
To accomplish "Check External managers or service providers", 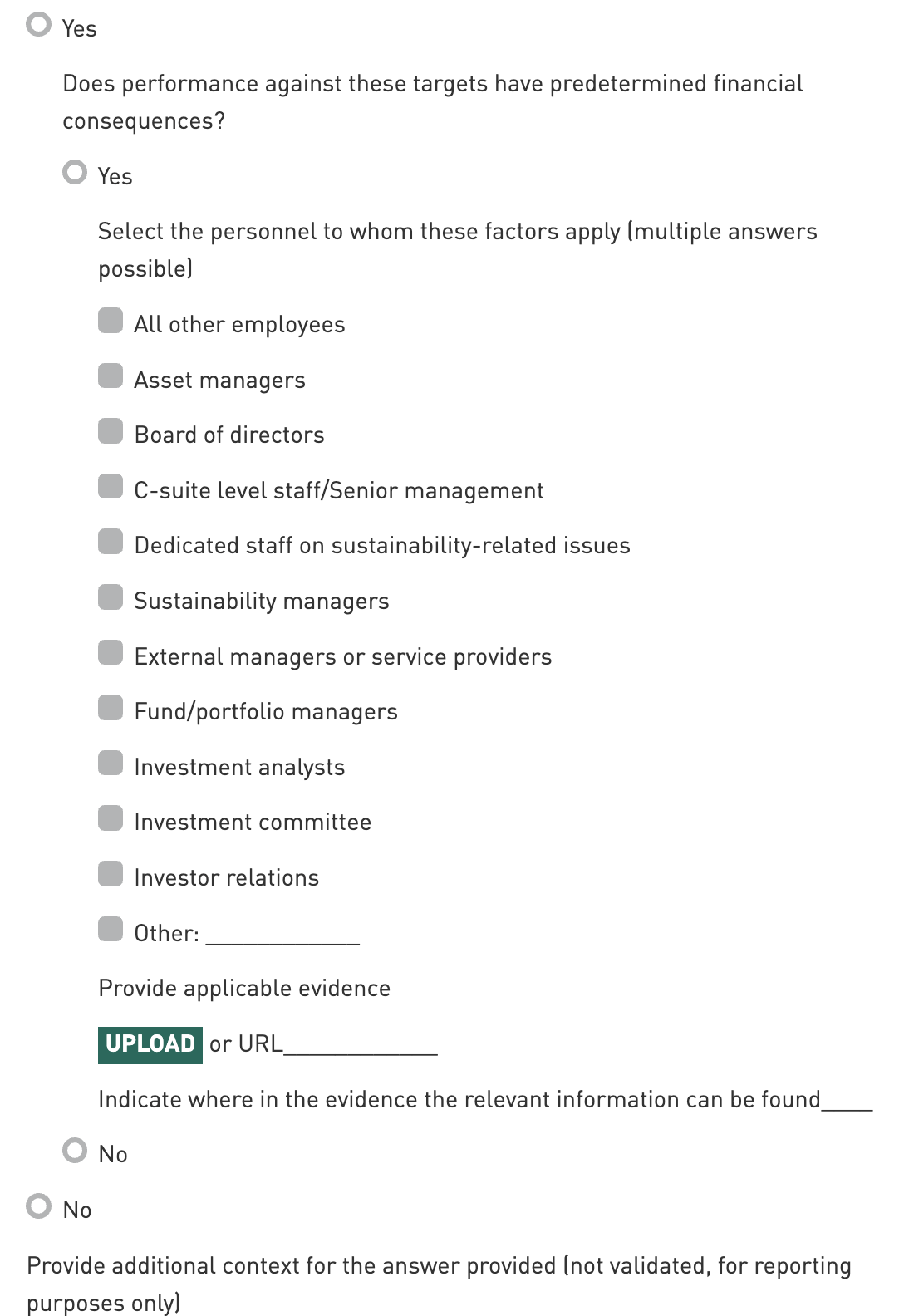I will 111,653.
